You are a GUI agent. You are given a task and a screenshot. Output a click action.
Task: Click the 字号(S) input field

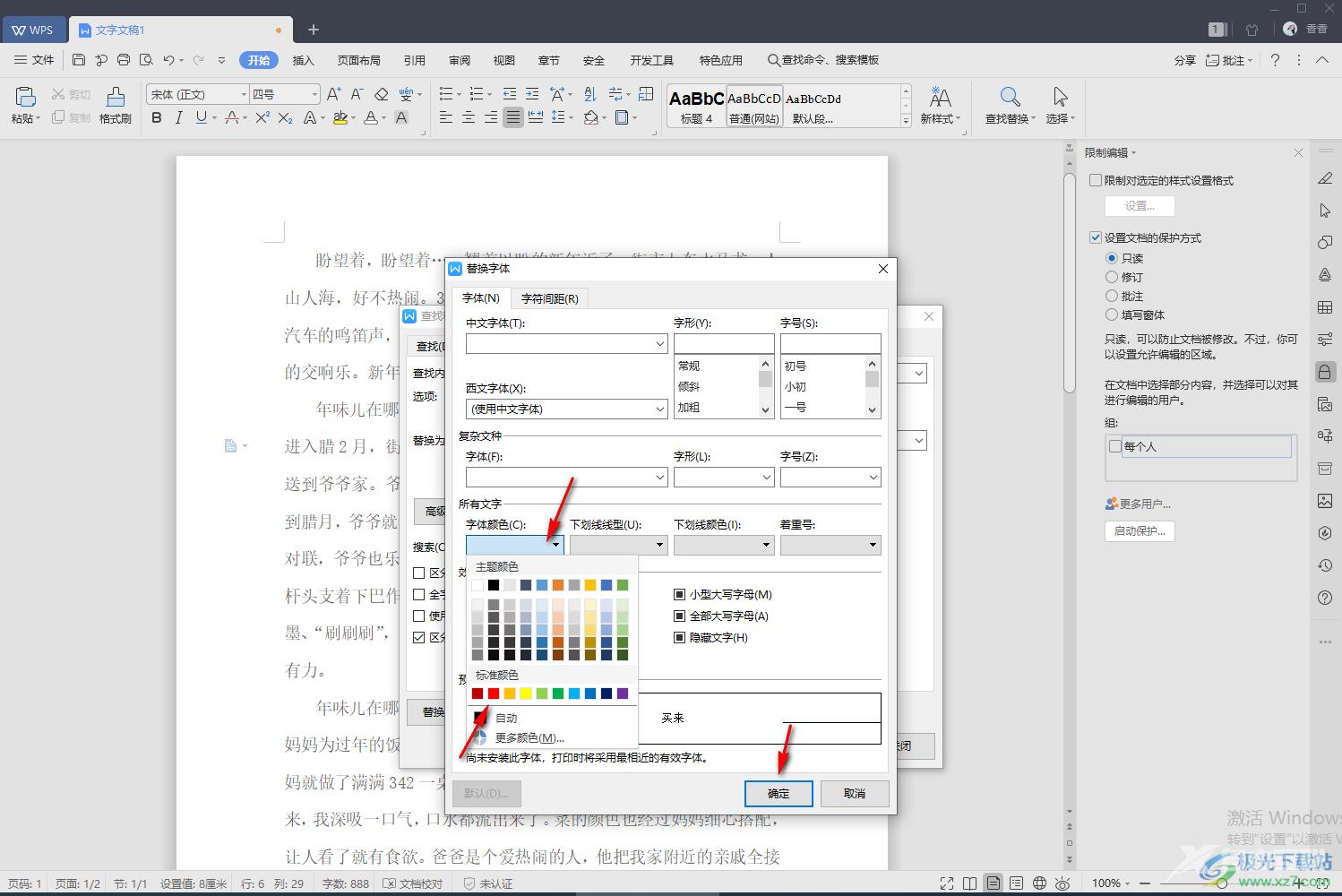click(830, 343)
